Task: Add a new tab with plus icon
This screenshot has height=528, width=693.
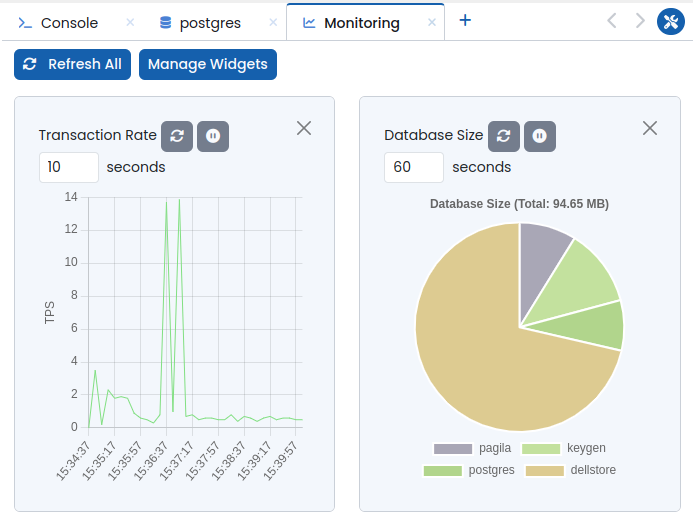Action: (x=465, y=20)
